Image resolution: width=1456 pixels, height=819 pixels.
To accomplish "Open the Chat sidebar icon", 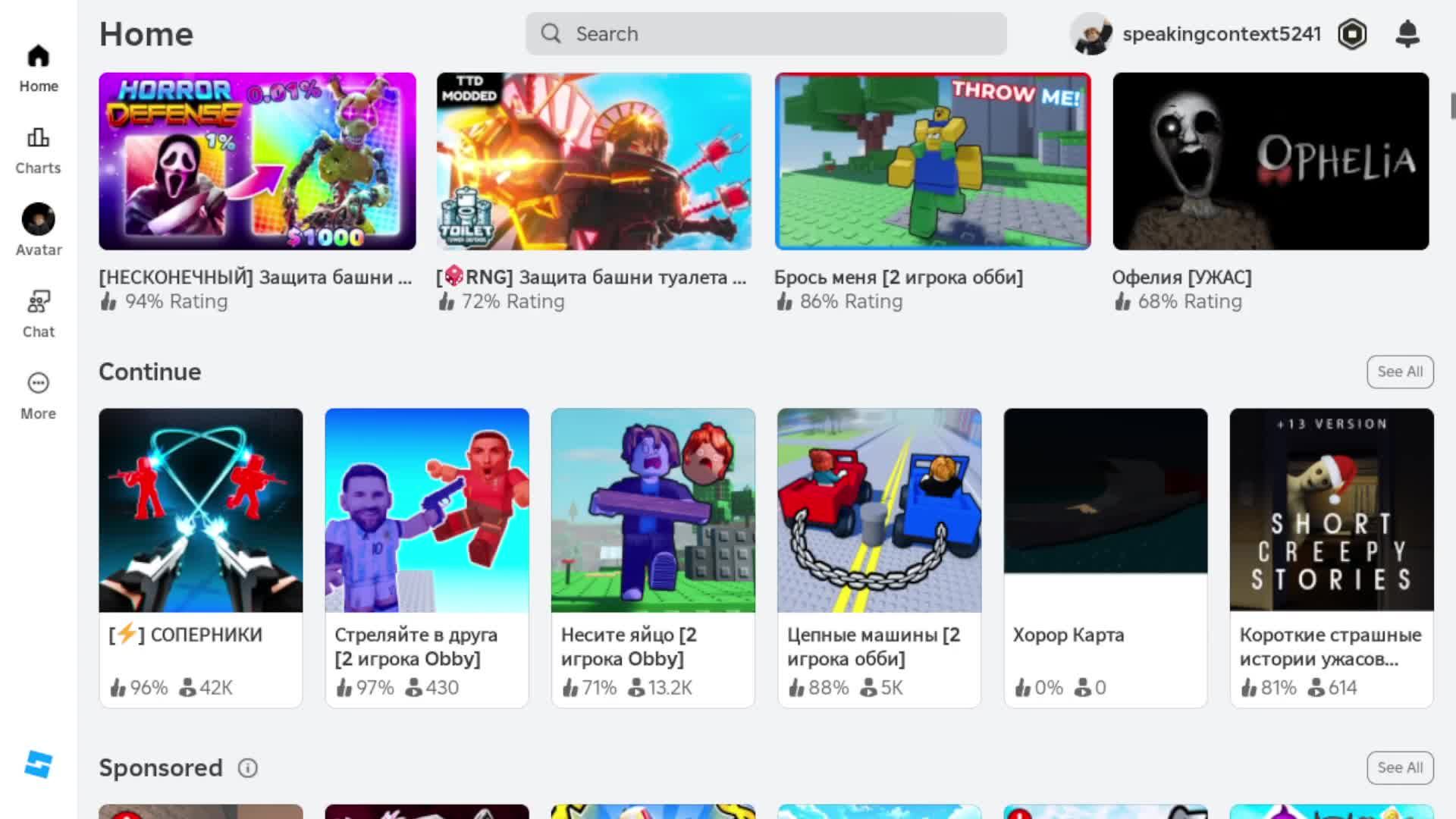I will click(x=38, y=302).
